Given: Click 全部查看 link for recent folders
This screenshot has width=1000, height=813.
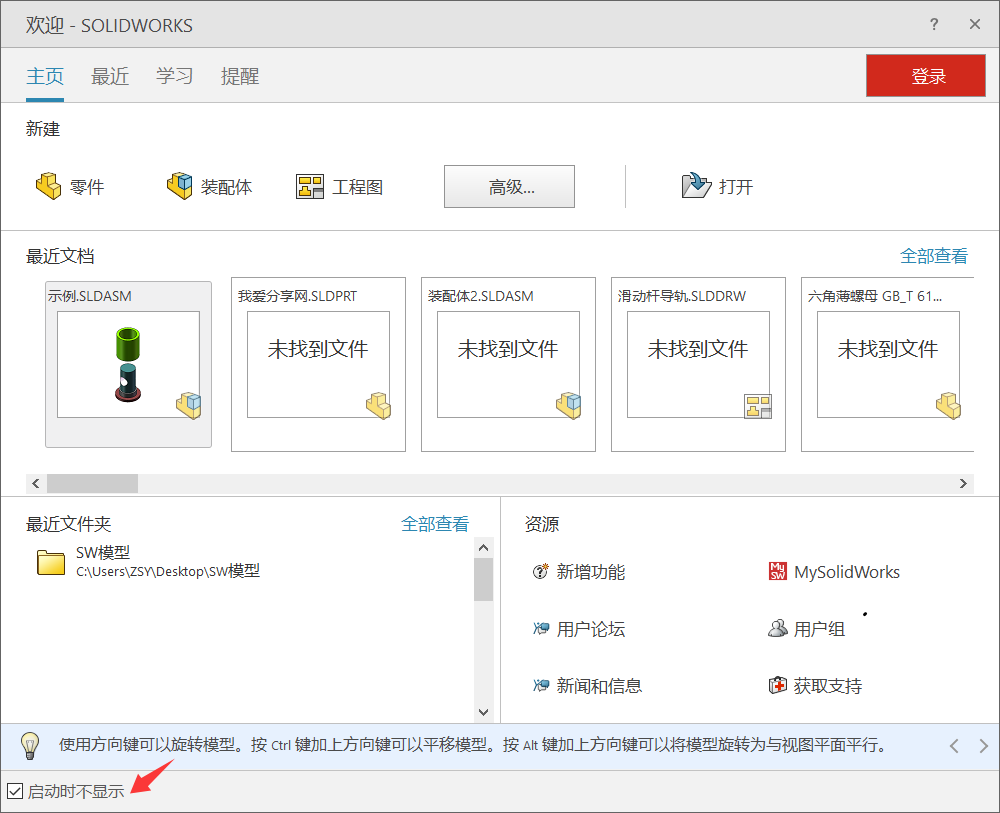Looking at the screenshot, I should 435,524.
